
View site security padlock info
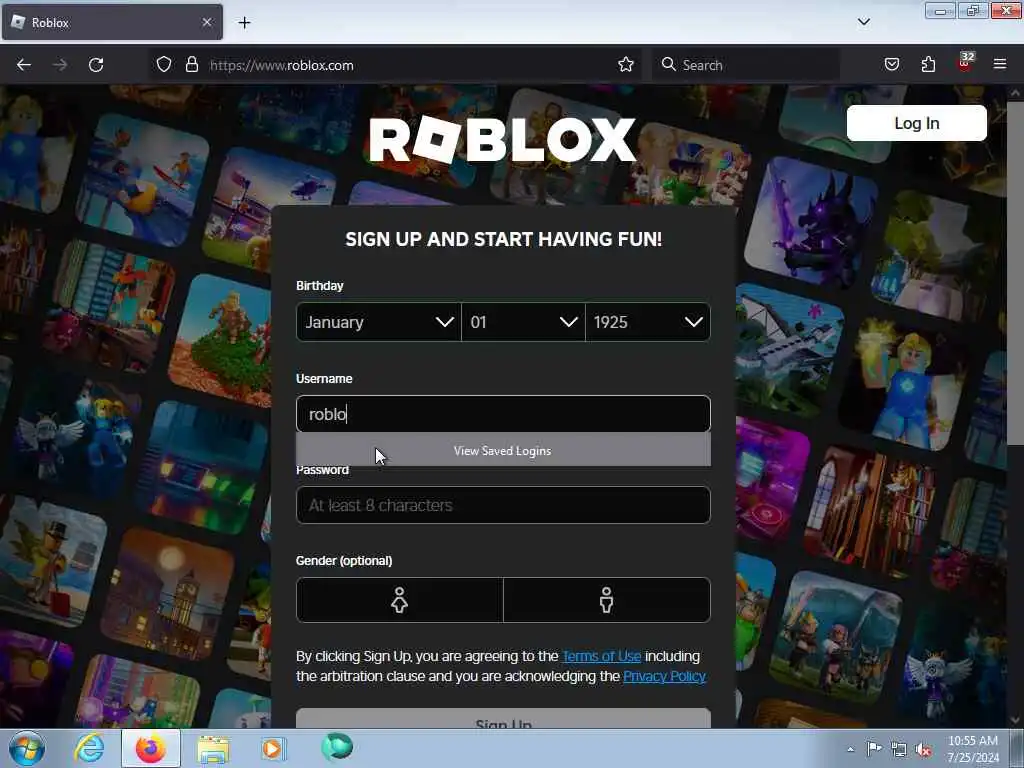(x=191, y=65)
